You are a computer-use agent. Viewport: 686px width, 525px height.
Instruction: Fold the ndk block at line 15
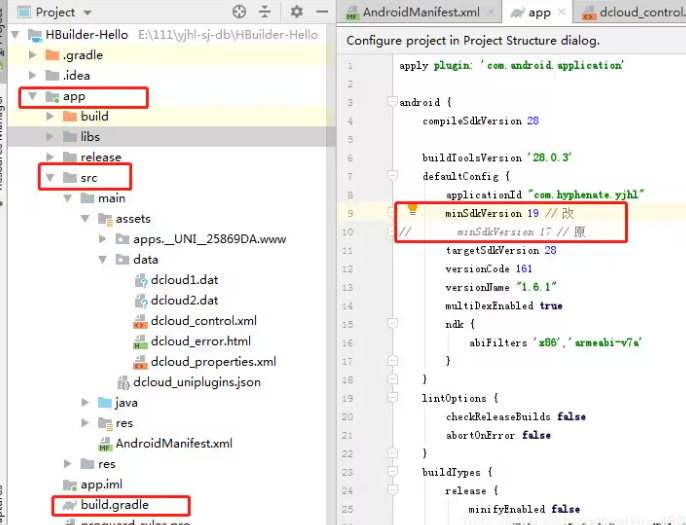click(392, 324)
